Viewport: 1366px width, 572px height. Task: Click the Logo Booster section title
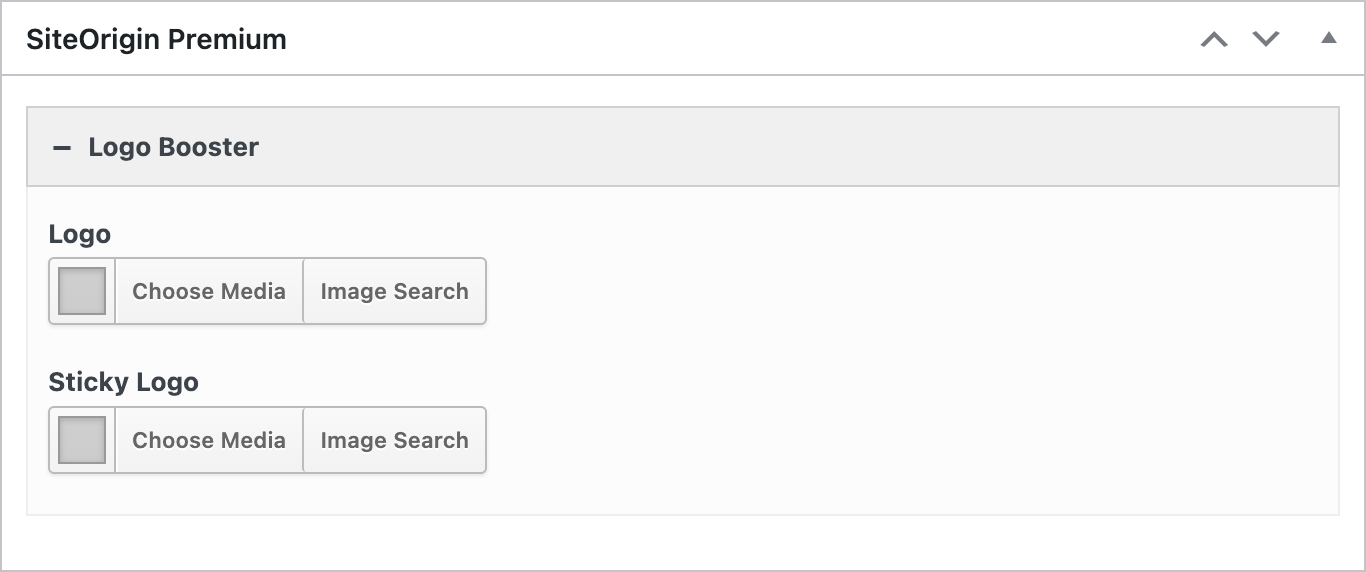pos(173,147)
